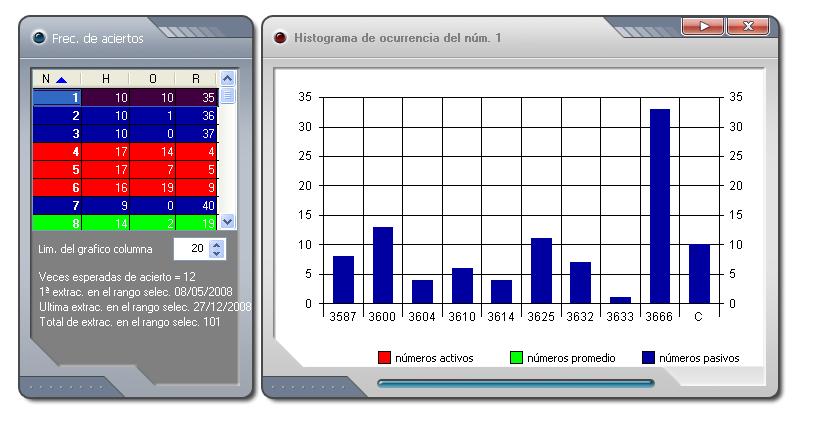This screenshot has width=824, height=427.
Task: Click the O column header
Action: (152, 79)
